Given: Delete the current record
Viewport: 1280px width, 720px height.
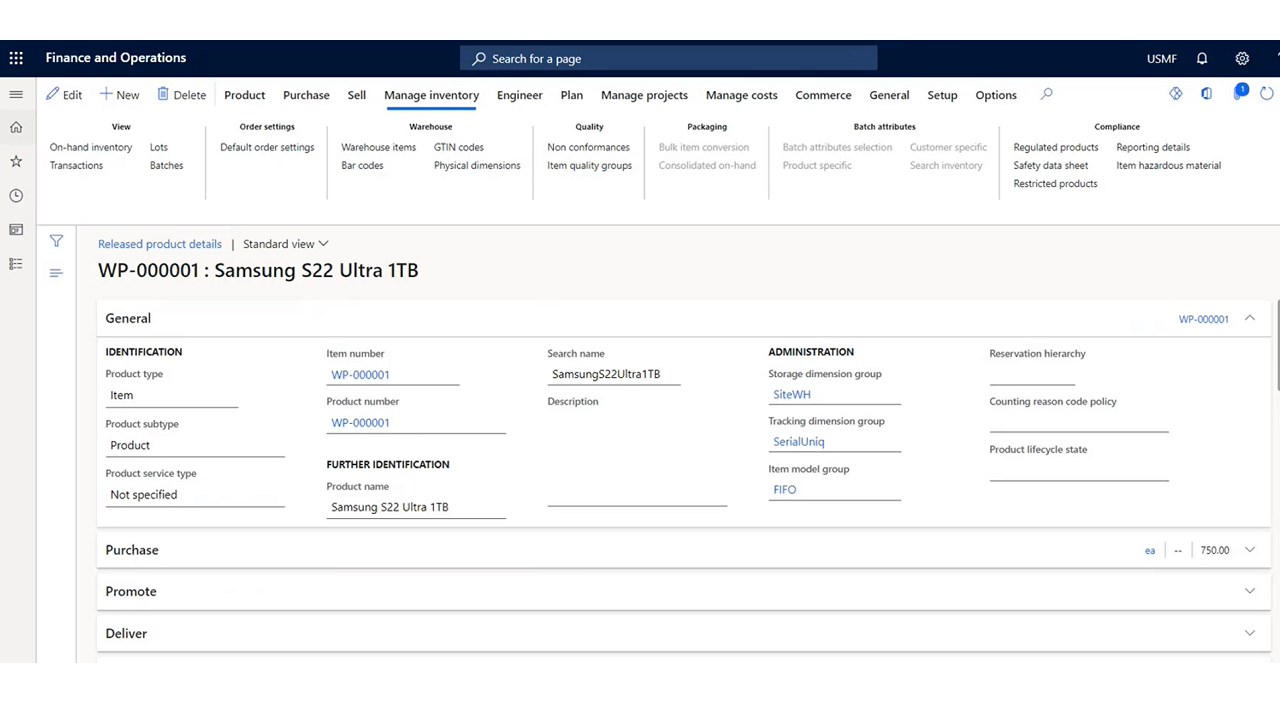Looking at the screenshot, I should [x=181, y=95].
